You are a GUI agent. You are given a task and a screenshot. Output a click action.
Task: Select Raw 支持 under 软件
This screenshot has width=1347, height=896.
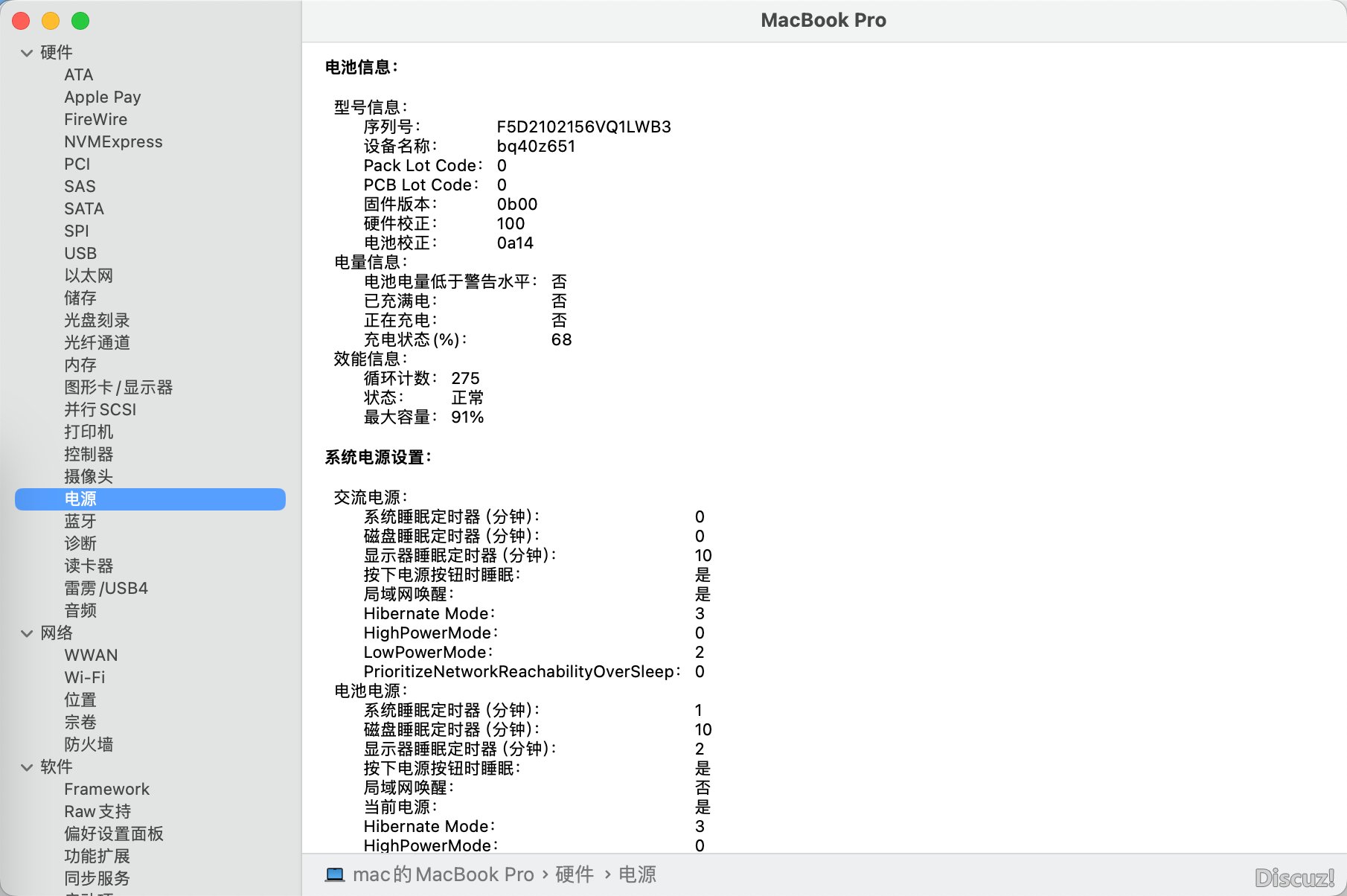(x=97, y=812)
